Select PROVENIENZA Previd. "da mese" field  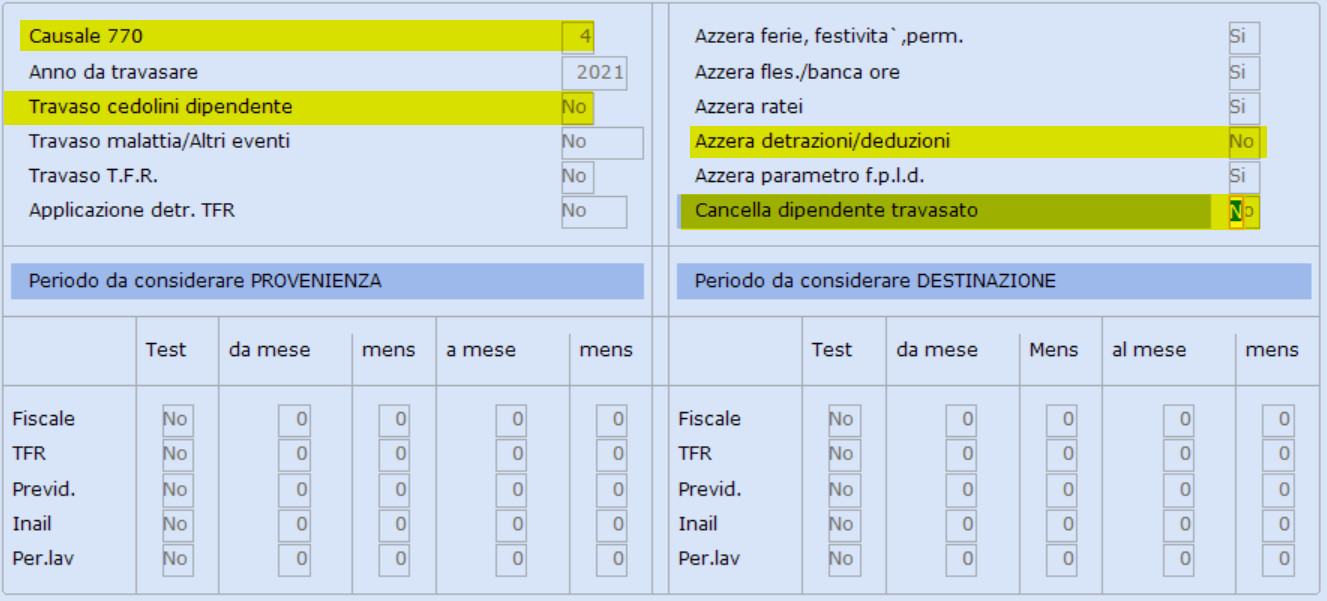(294, 490)
